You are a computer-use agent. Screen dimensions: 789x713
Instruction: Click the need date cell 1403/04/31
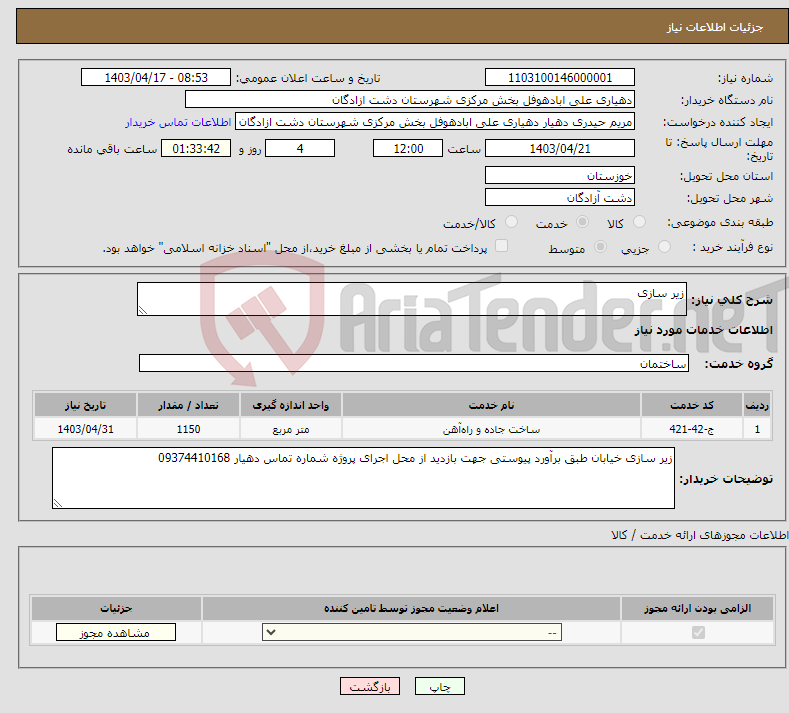click(85, 429)
